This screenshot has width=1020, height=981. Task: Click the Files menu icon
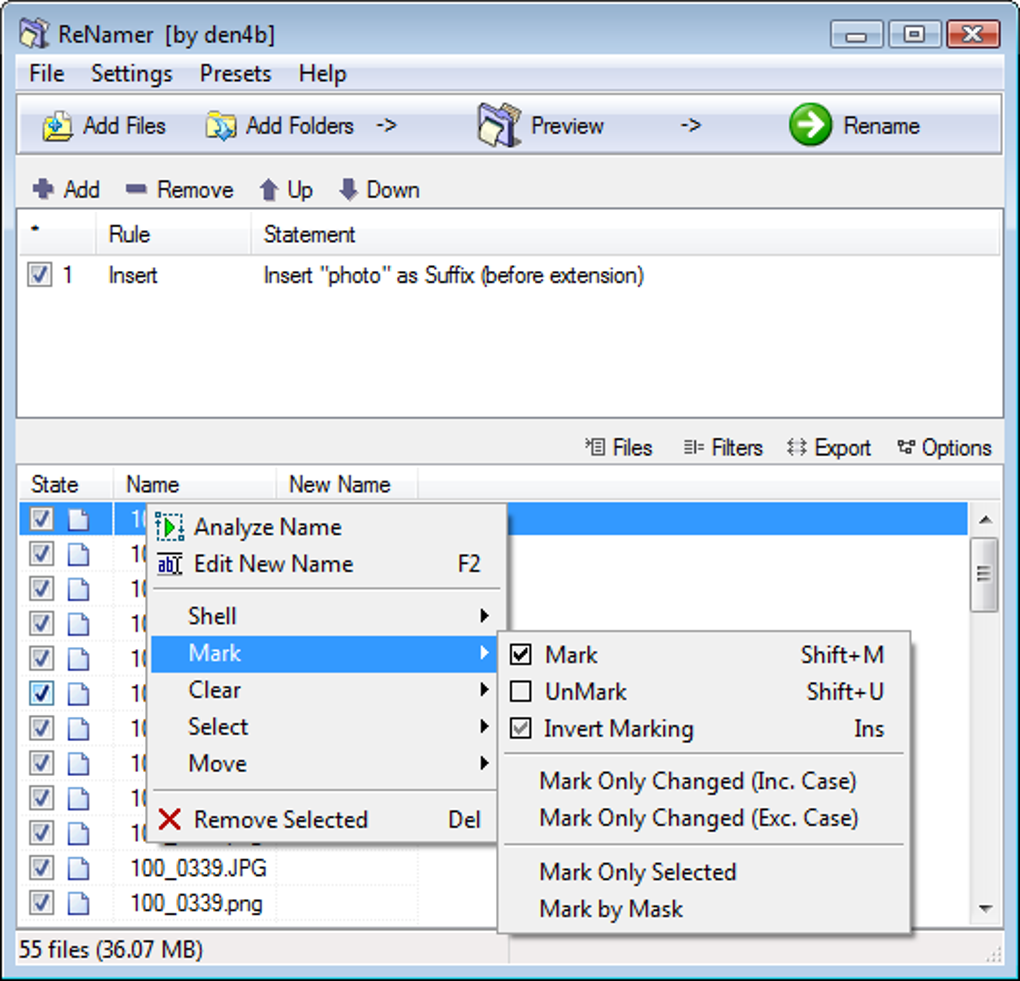595,447
